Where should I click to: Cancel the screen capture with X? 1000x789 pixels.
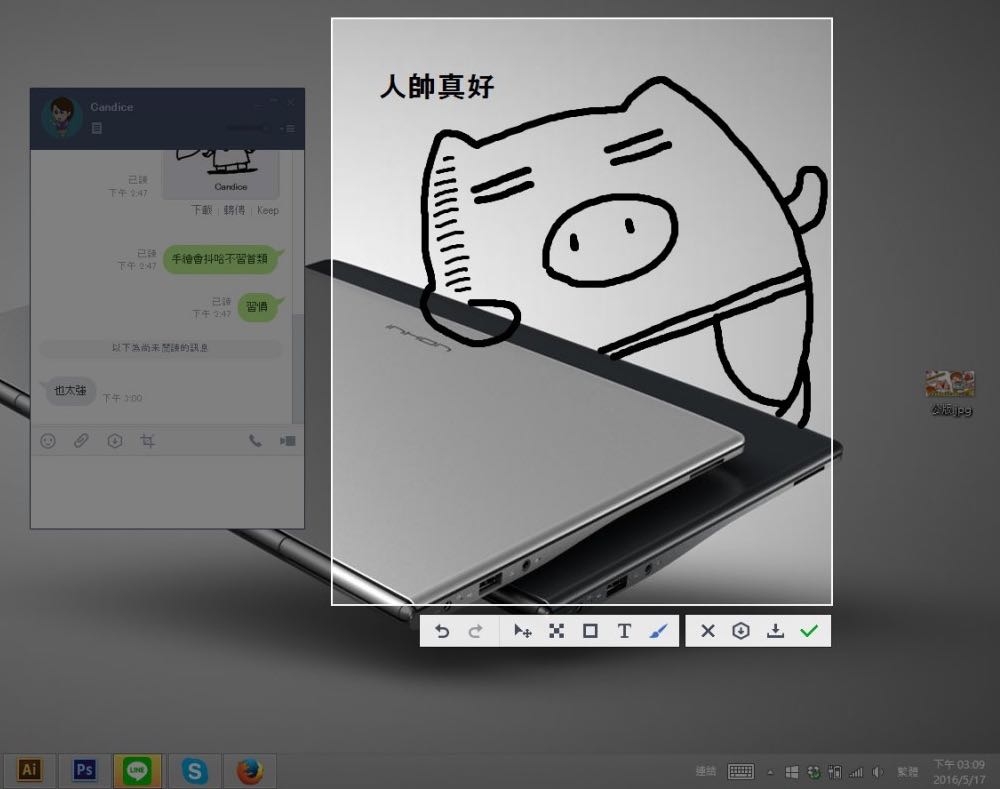pos(708,631)
